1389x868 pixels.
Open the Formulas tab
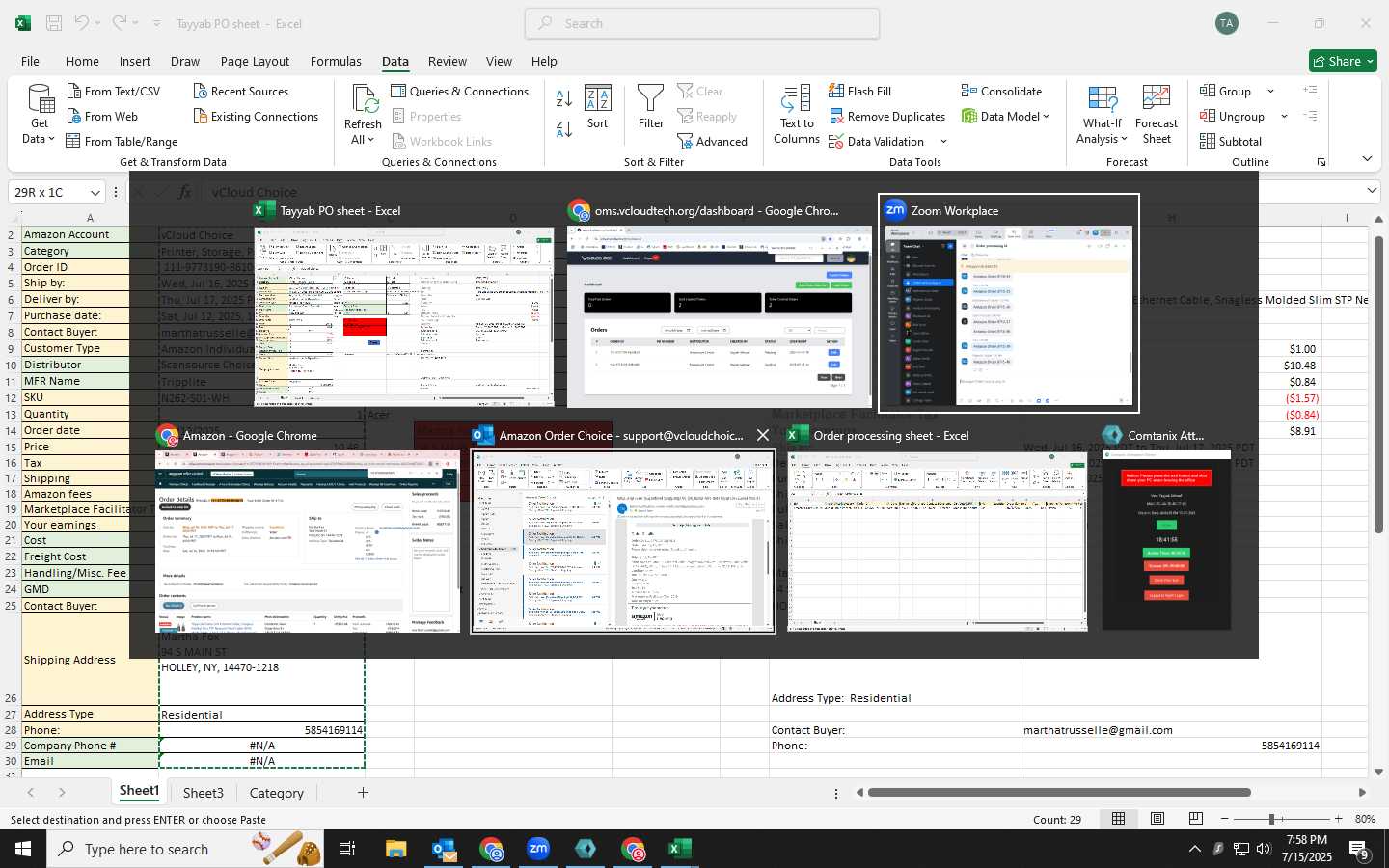click(336, 61)
